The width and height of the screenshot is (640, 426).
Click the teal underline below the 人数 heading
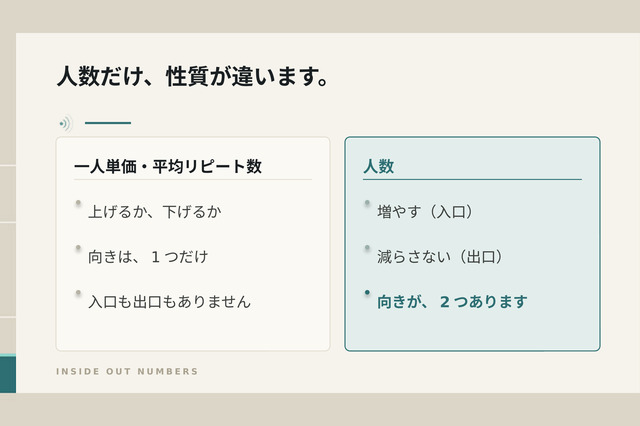coord(472,179)
